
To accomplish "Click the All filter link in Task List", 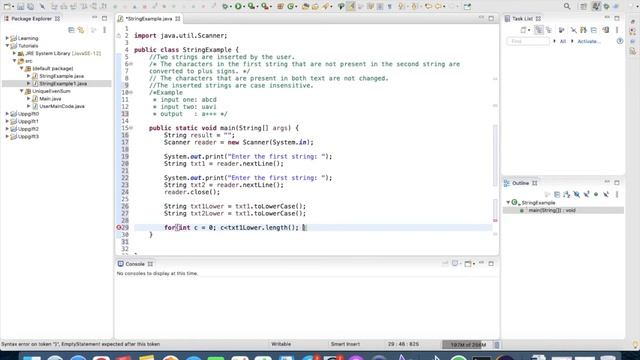I will coord(562,41).
